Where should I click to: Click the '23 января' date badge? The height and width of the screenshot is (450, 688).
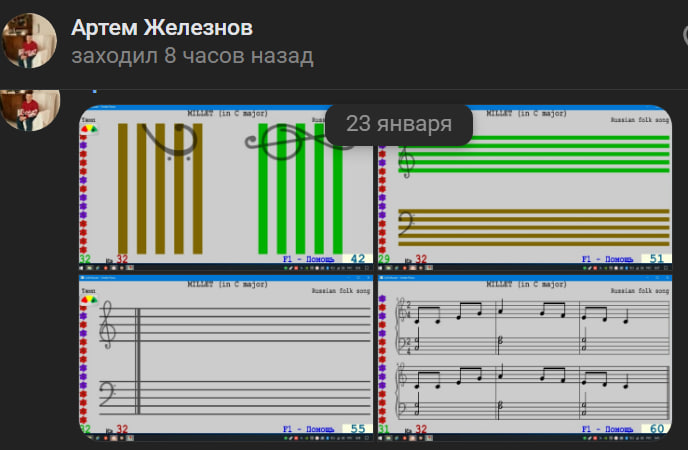pos(399,124)
